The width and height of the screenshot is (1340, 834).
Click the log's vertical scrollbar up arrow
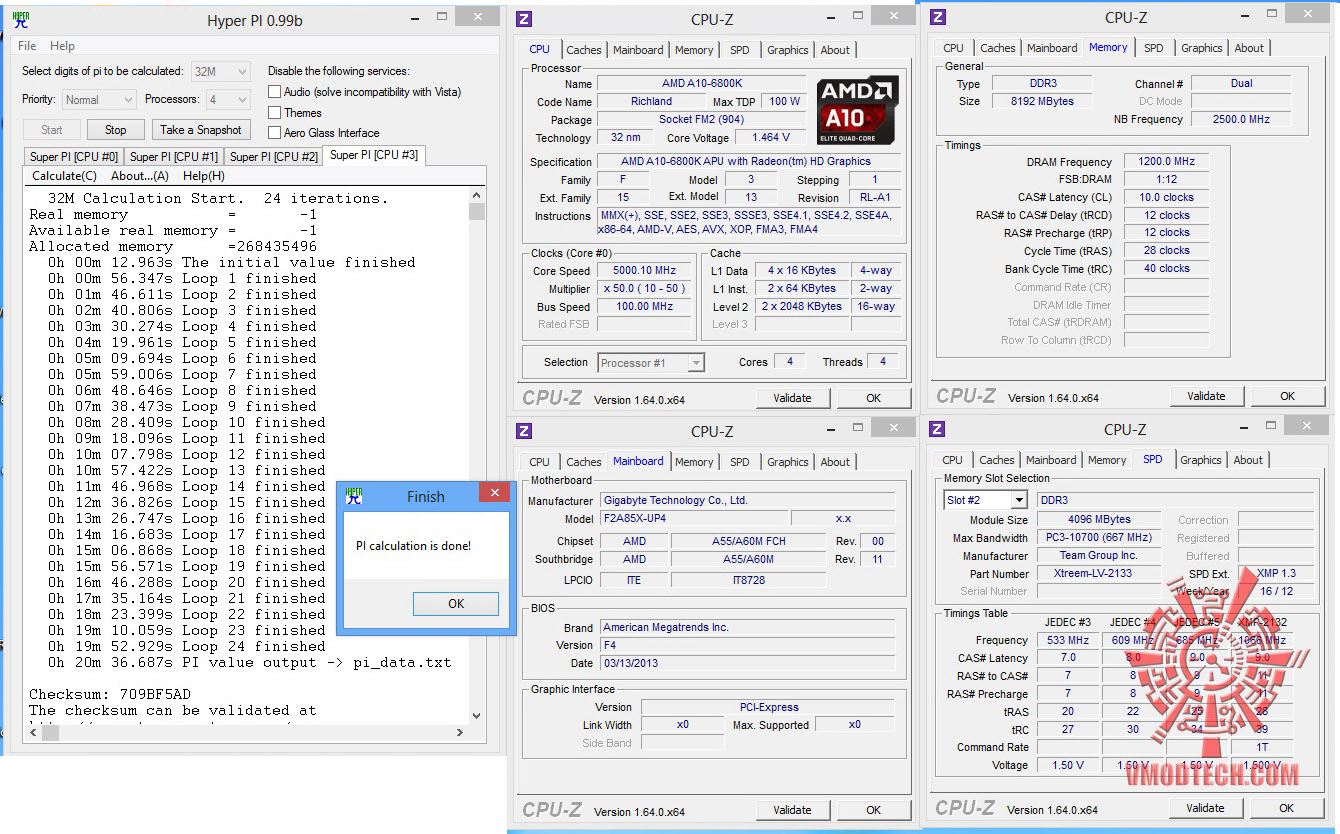click(x=477, y=196)
